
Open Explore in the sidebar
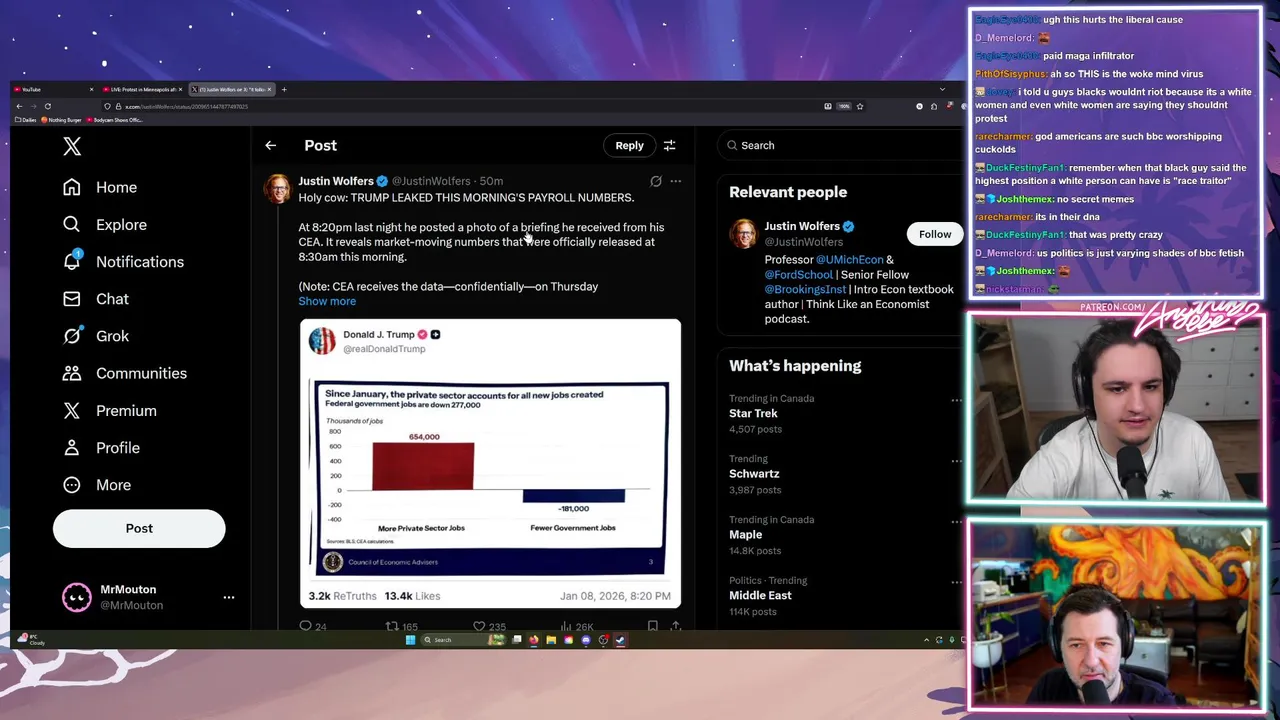click(x=105, y=224)
